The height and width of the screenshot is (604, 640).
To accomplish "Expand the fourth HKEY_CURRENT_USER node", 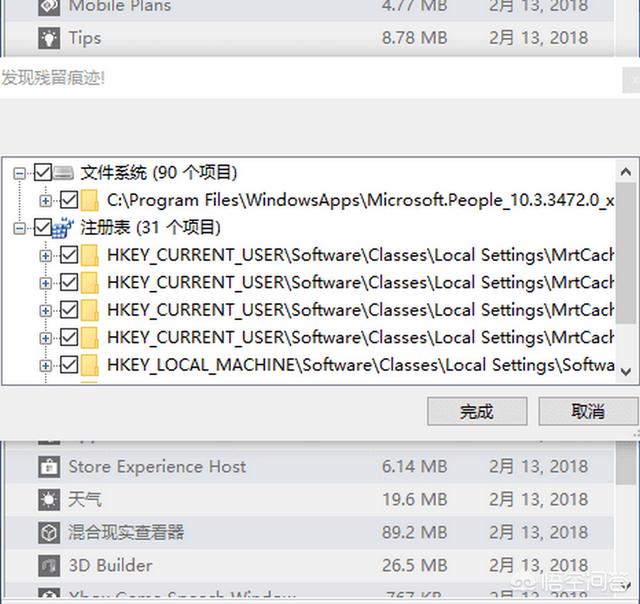I will (46, 338).
